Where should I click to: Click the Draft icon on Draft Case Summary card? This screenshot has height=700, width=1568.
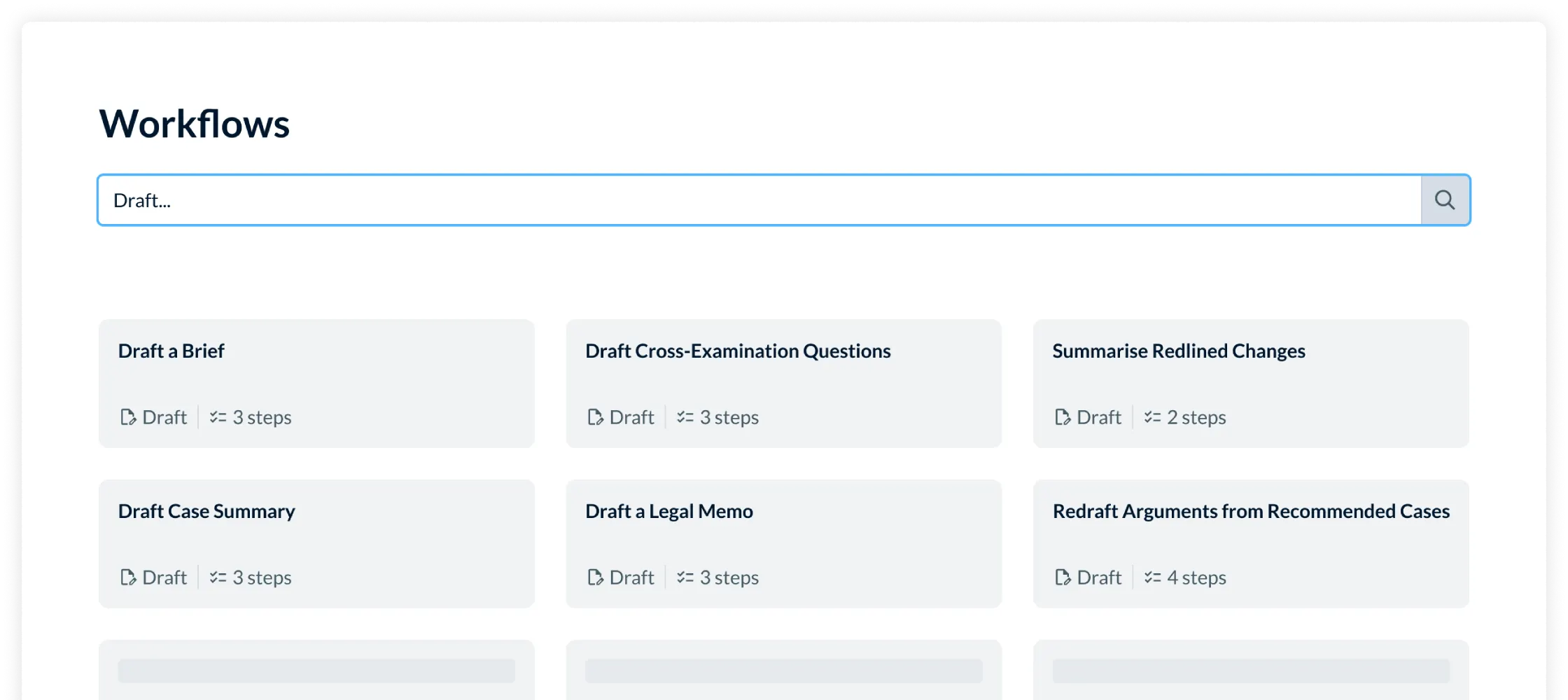(127, 577)
